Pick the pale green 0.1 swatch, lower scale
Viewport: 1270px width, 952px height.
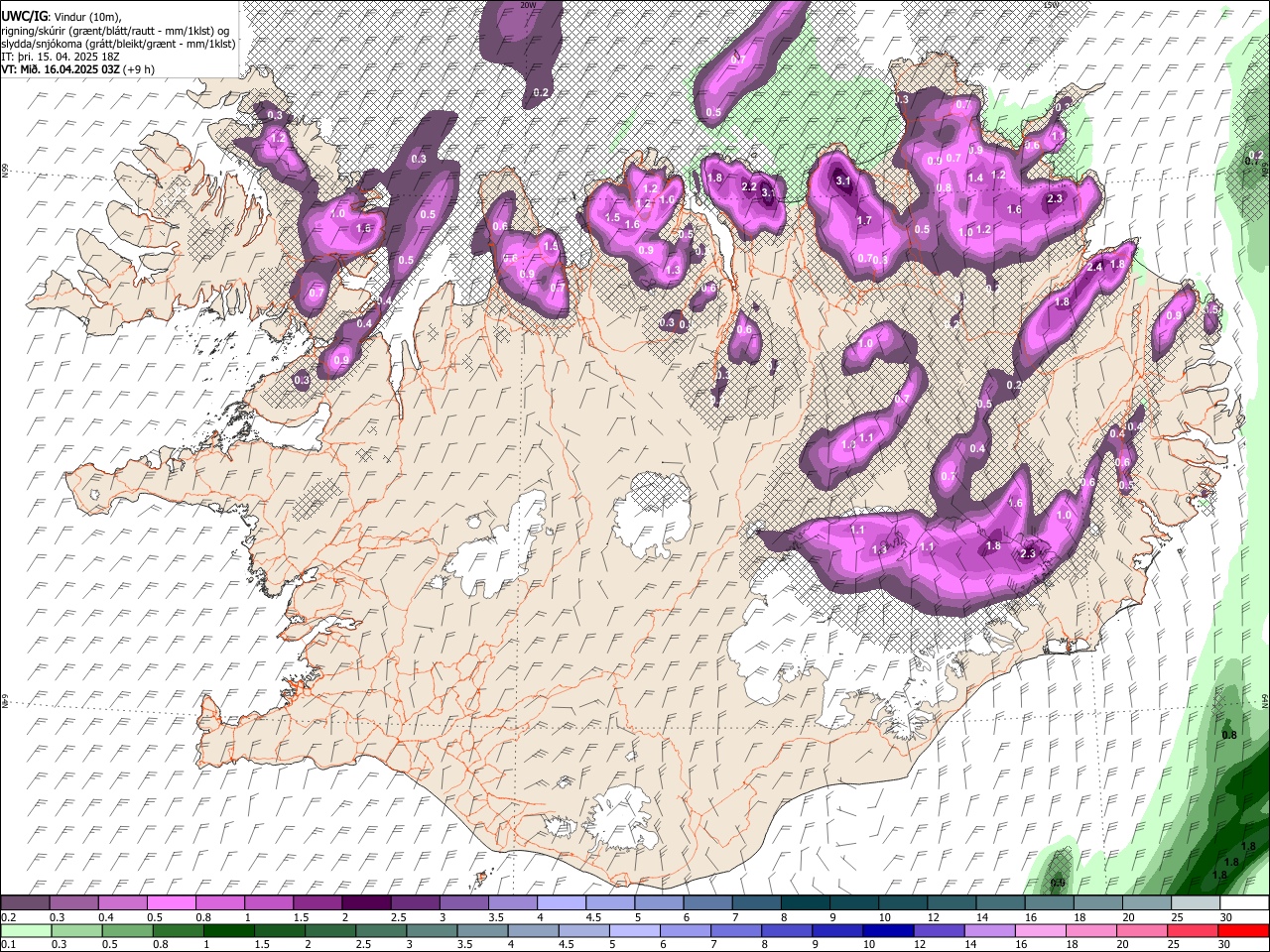26,930
